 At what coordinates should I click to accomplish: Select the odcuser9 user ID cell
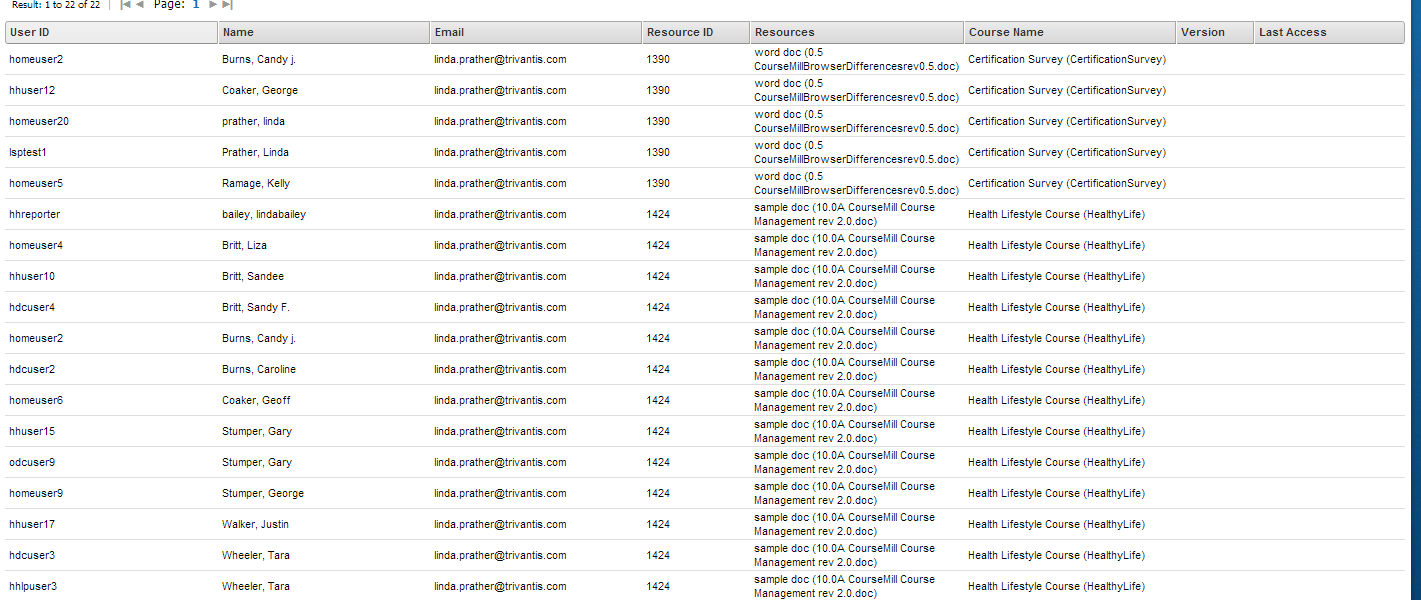click(x=32, y=463)
